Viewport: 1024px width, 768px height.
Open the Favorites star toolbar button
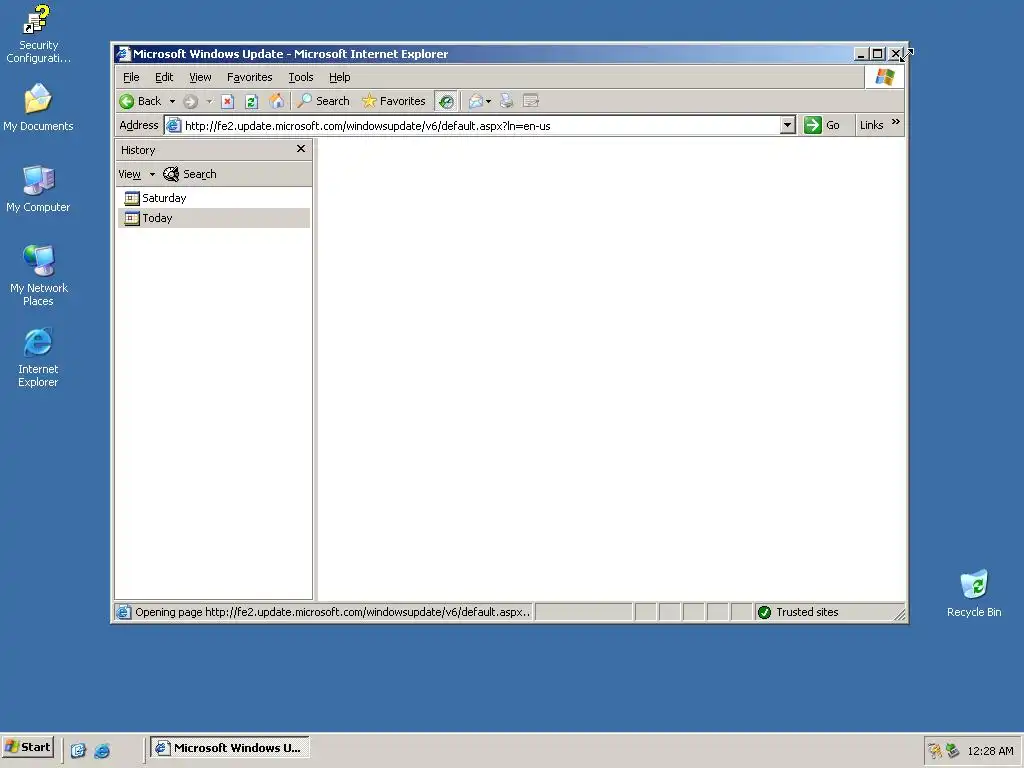[394, 101]
